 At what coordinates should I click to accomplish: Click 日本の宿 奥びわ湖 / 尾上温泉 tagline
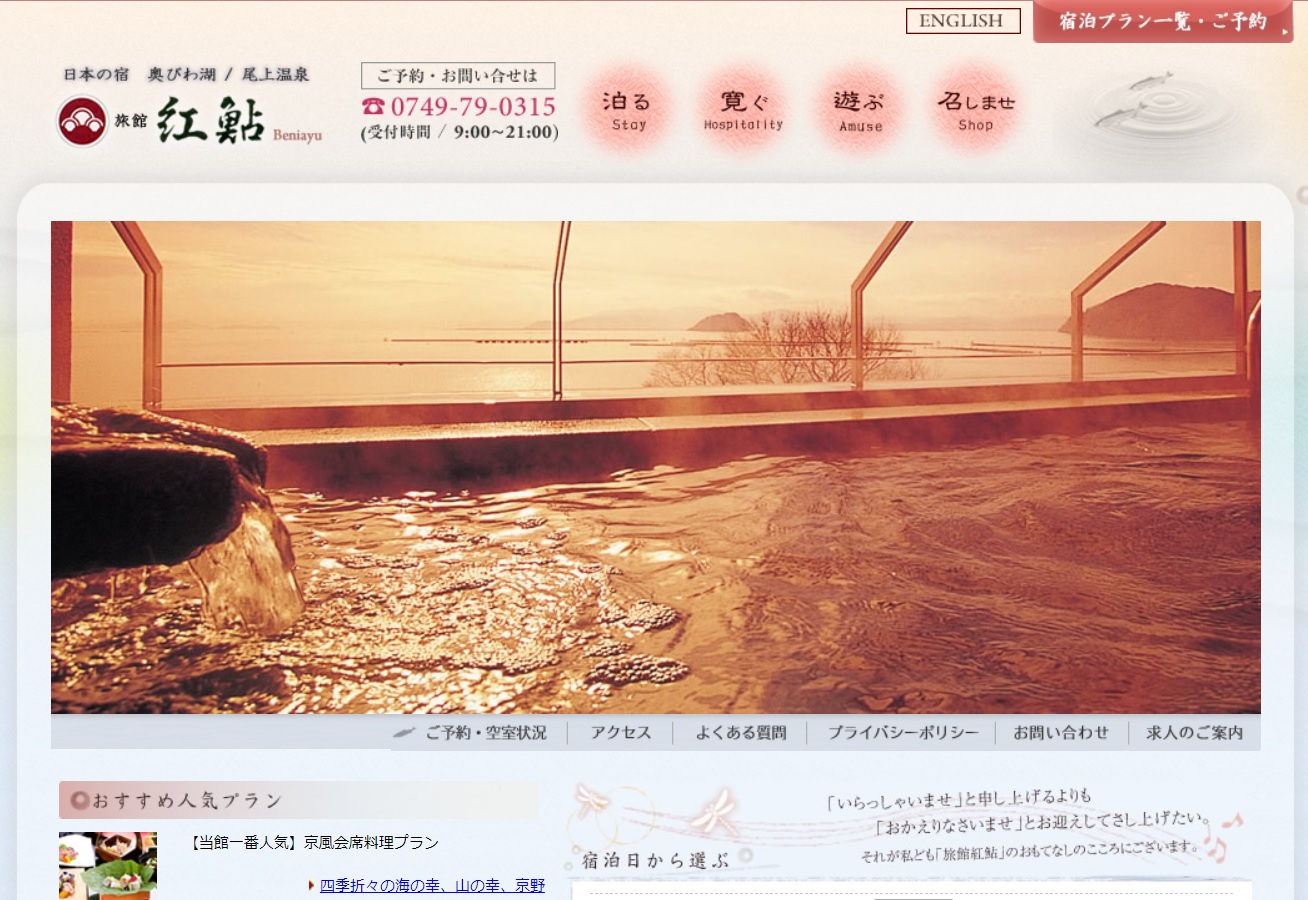click(x=187, y=75)
